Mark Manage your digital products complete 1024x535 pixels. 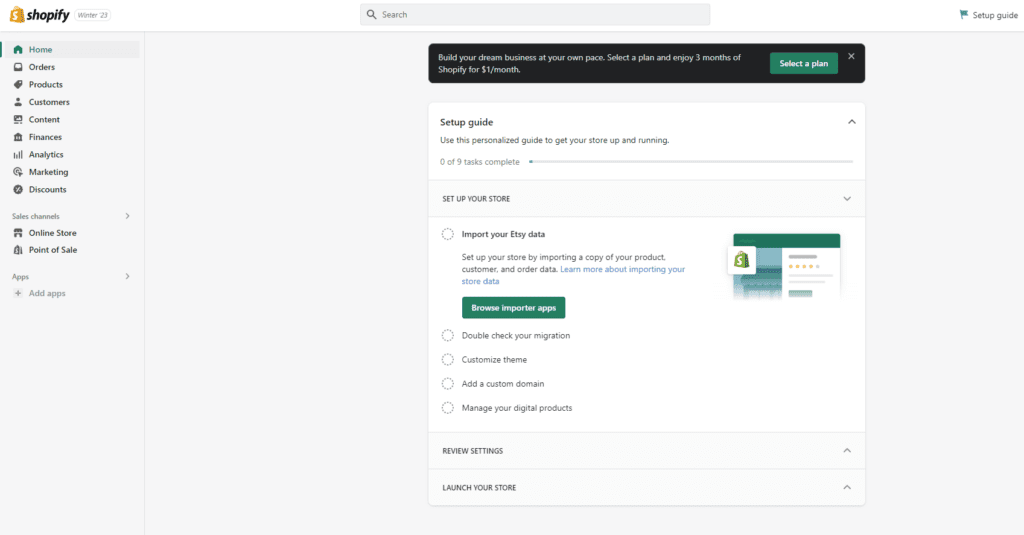tap(447, 408)
